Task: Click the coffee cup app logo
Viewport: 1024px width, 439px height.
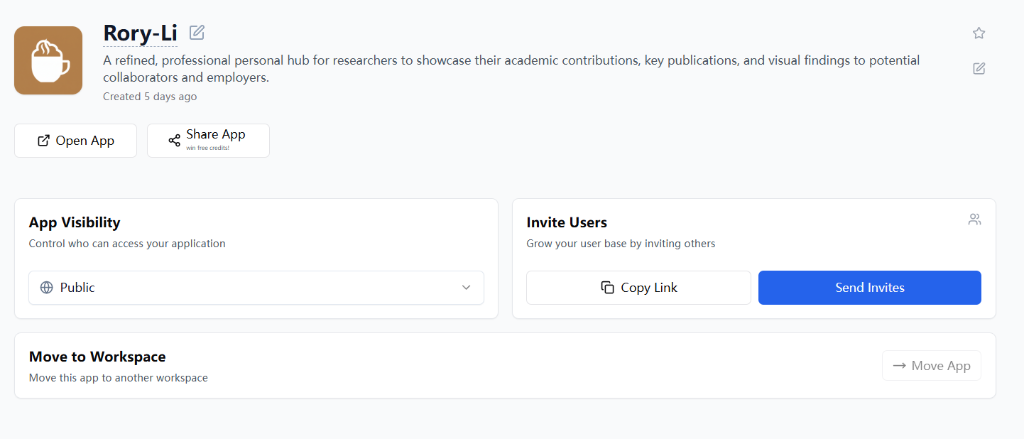Action: pos(48,60)
